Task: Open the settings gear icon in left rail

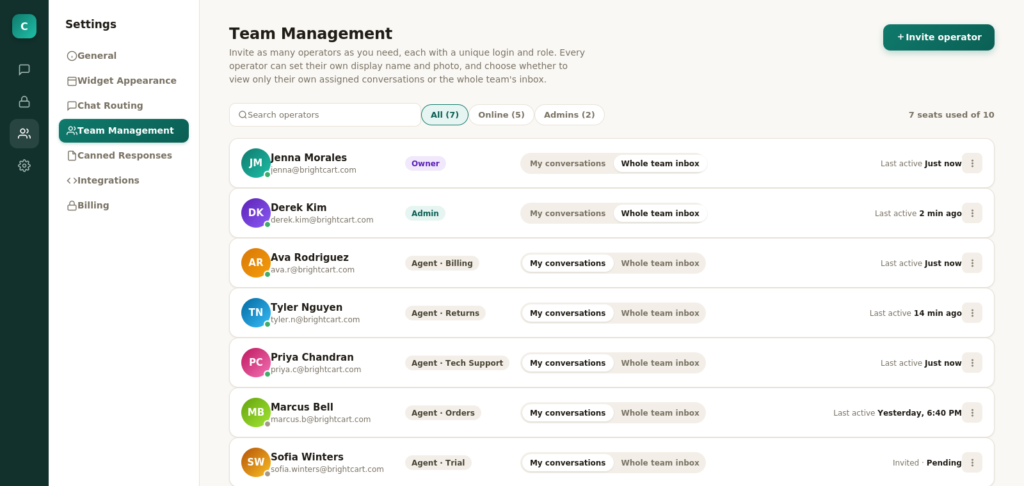Action: pyautogui.click(x=24, y=166)
